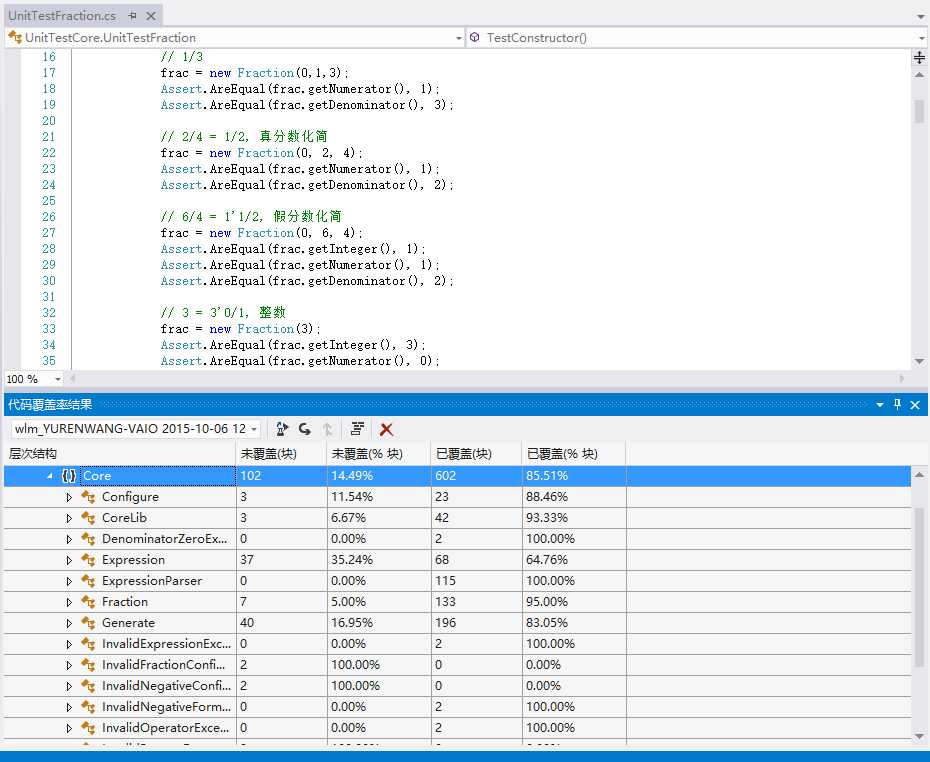Select the Expression row's 35.24% cell
The height and width of the screenshot is (762, 930).
point(379,560)
